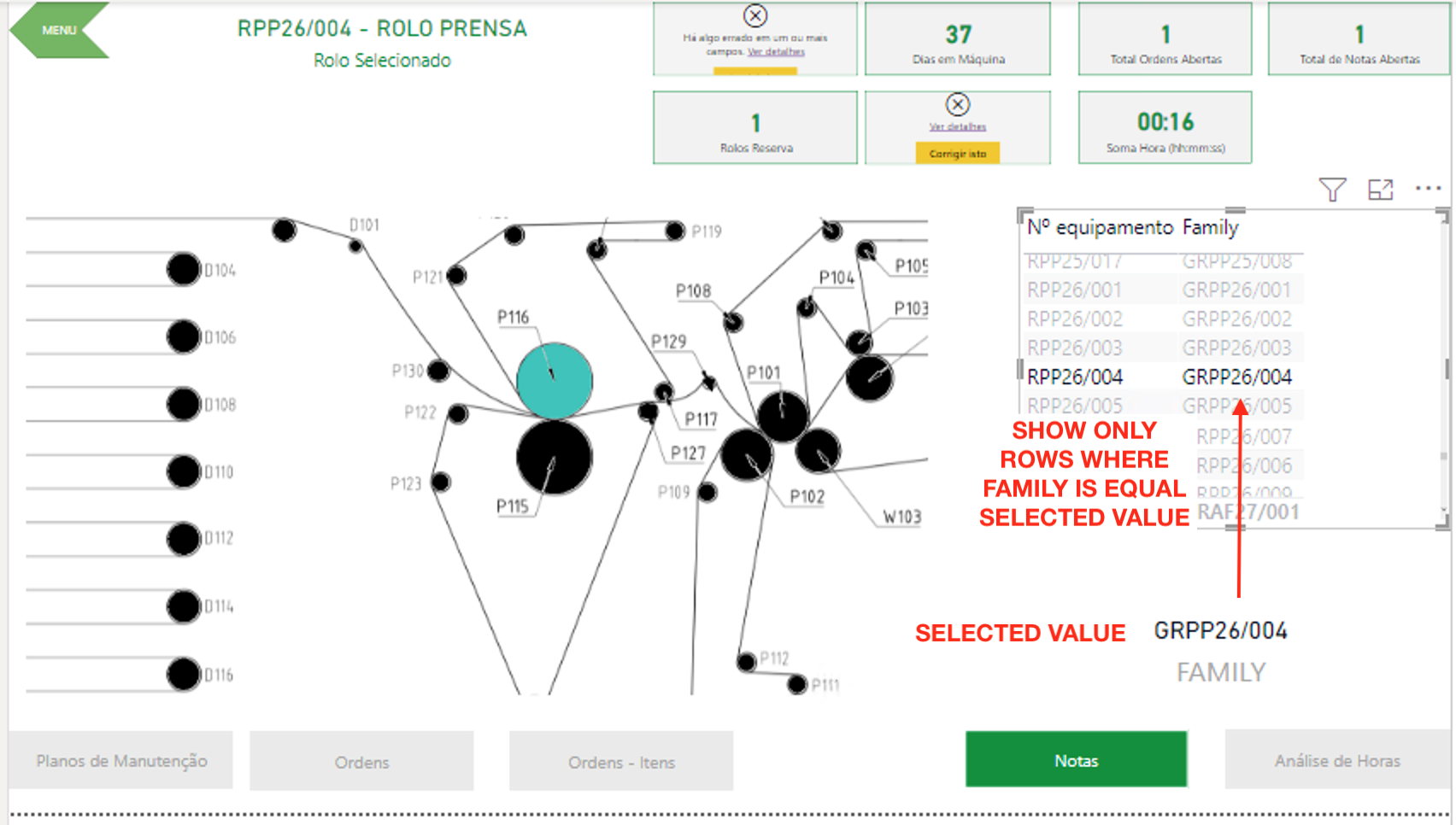Open 'Ver detalhes' link in first error card
1456x825 pixels.
[x=776, y=51]
